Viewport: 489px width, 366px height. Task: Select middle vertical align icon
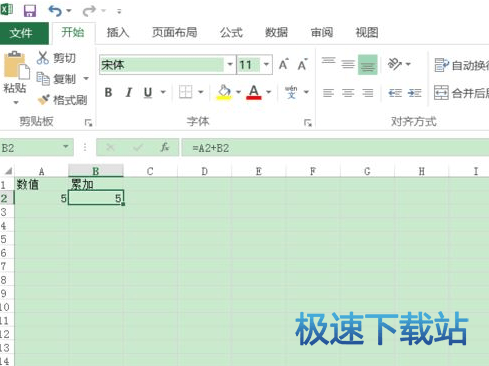point(348,64)
